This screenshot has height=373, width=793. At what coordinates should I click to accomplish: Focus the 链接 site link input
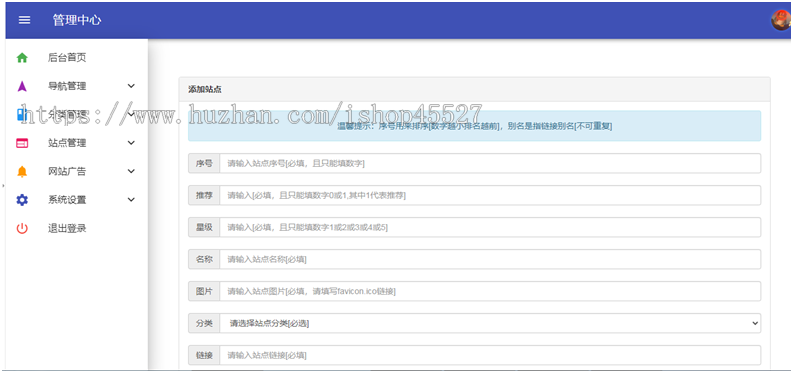pos(490,355)
